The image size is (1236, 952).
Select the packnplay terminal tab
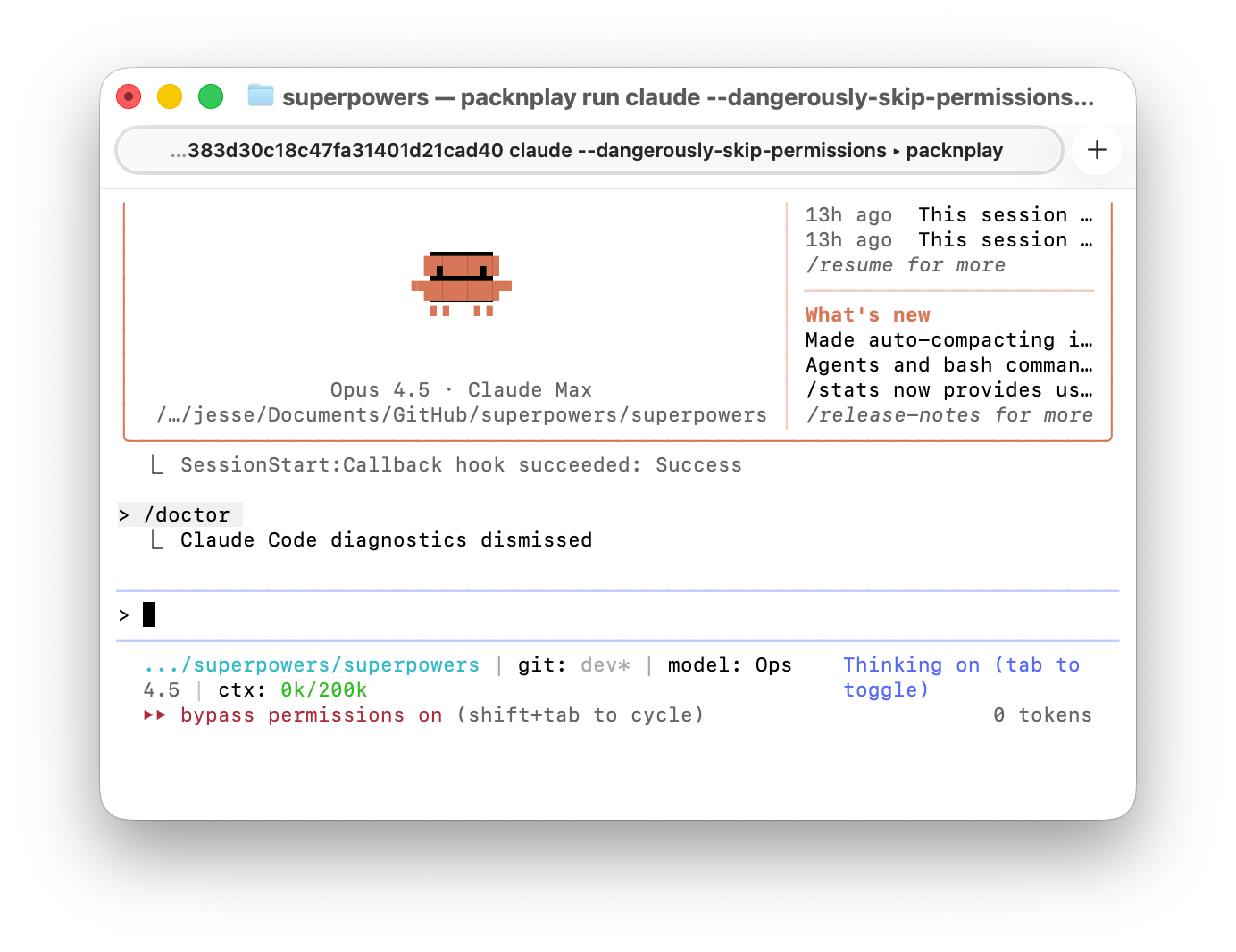coord(589,150)
